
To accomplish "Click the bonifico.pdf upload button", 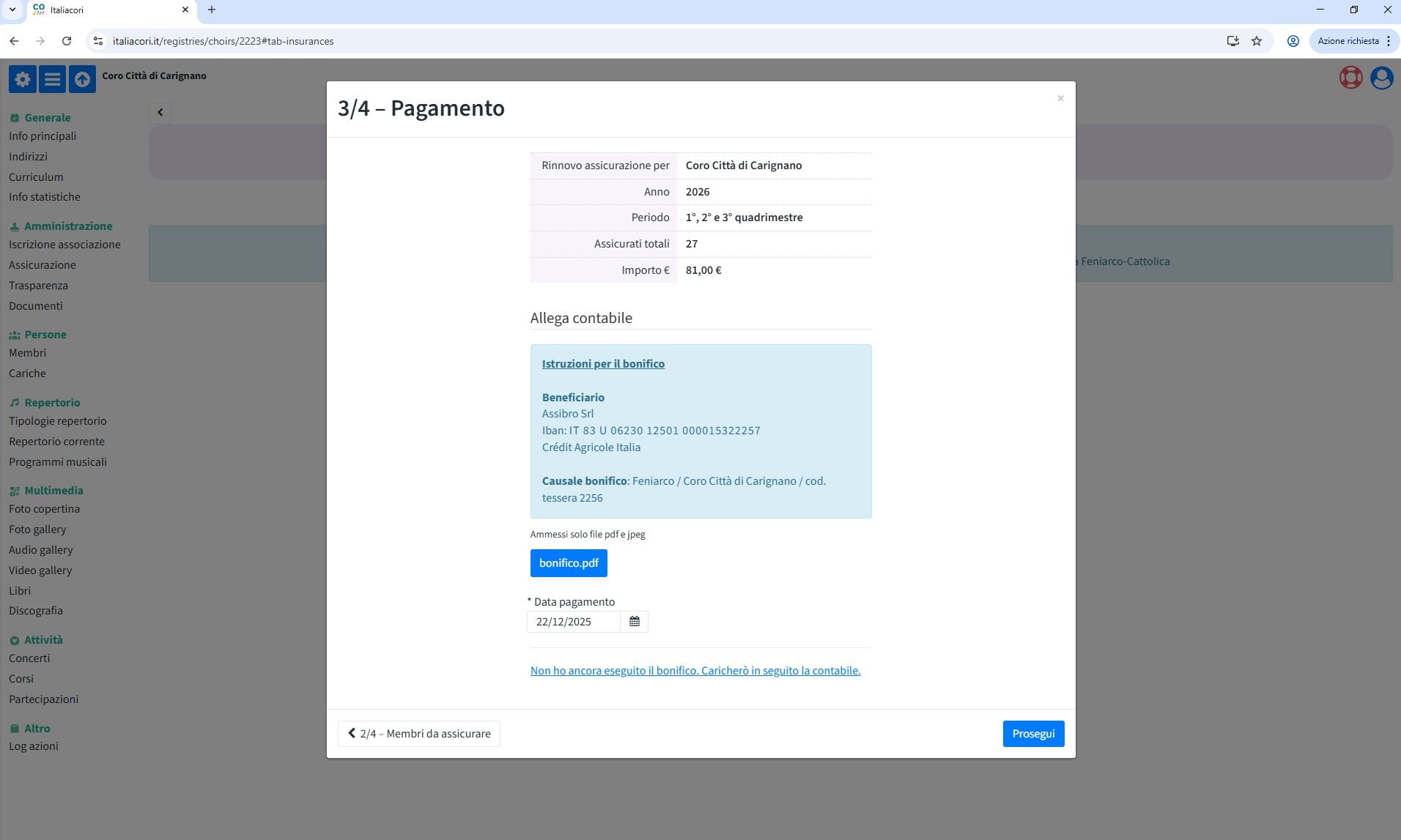I will (x=569, y=563).
